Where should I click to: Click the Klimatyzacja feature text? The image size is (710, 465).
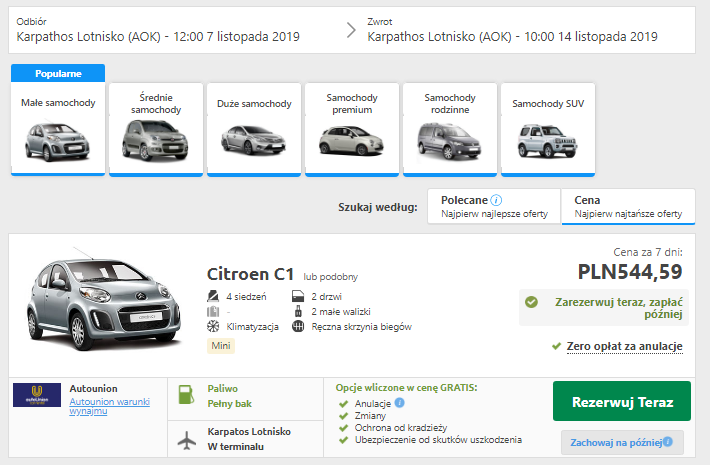pos(252,326)
